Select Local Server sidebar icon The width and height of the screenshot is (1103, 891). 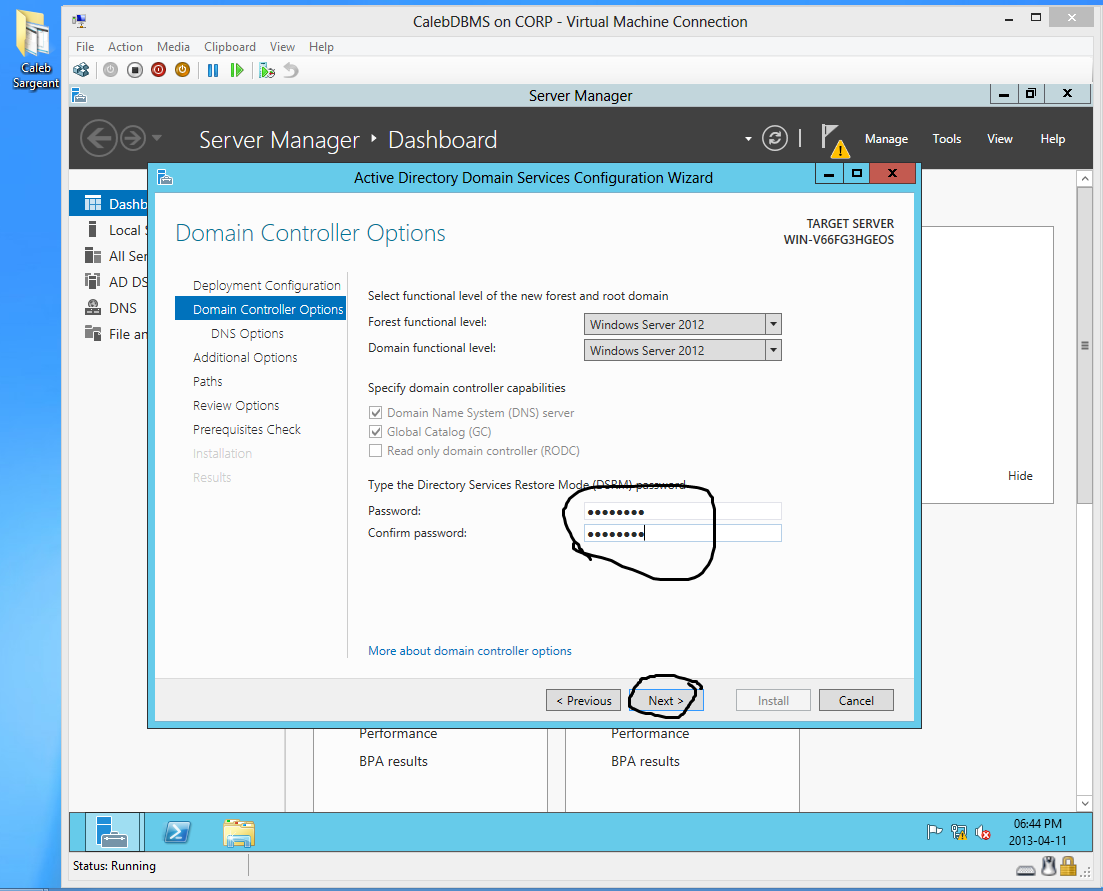[x=92, y=229]
